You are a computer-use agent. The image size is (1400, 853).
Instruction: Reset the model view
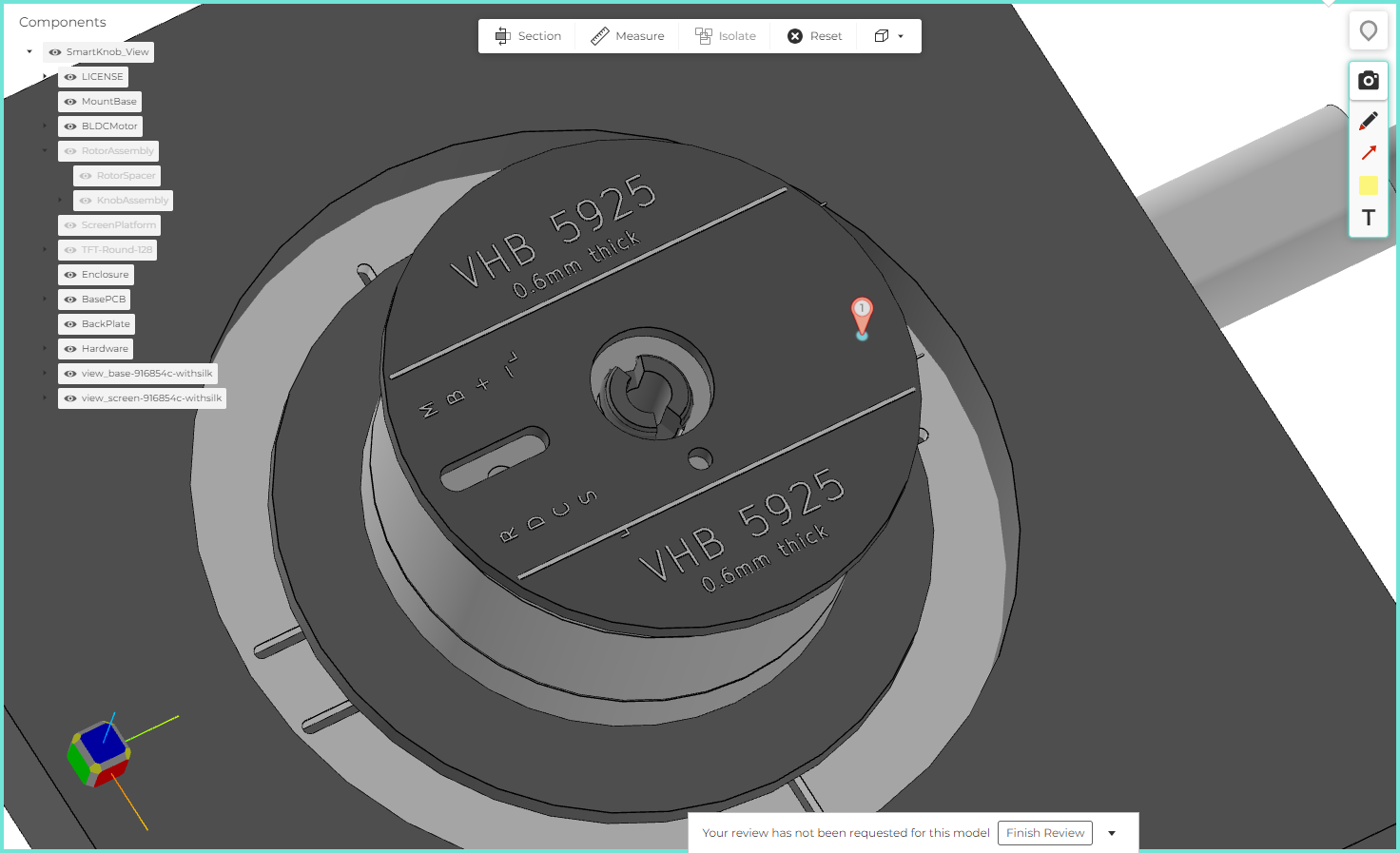point(815,36)
